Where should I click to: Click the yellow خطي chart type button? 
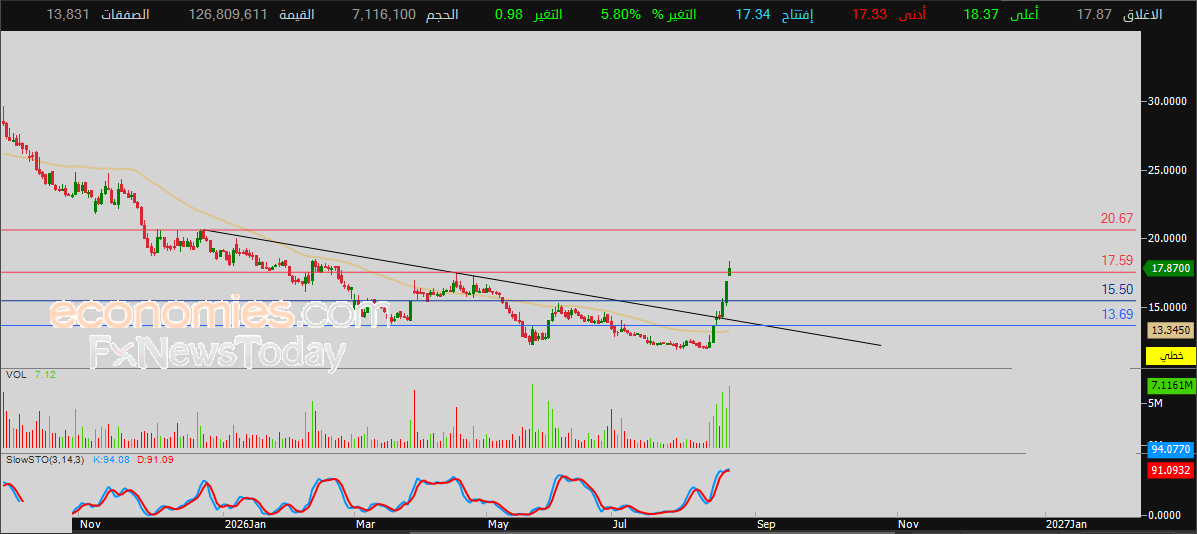pyautogui.click(x=1170, y=355)
